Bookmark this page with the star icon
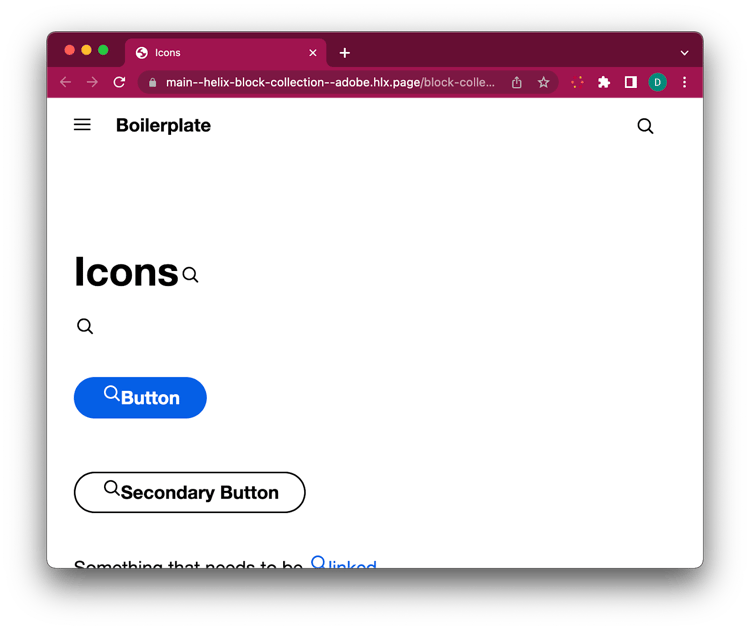 tap(544, 83)
